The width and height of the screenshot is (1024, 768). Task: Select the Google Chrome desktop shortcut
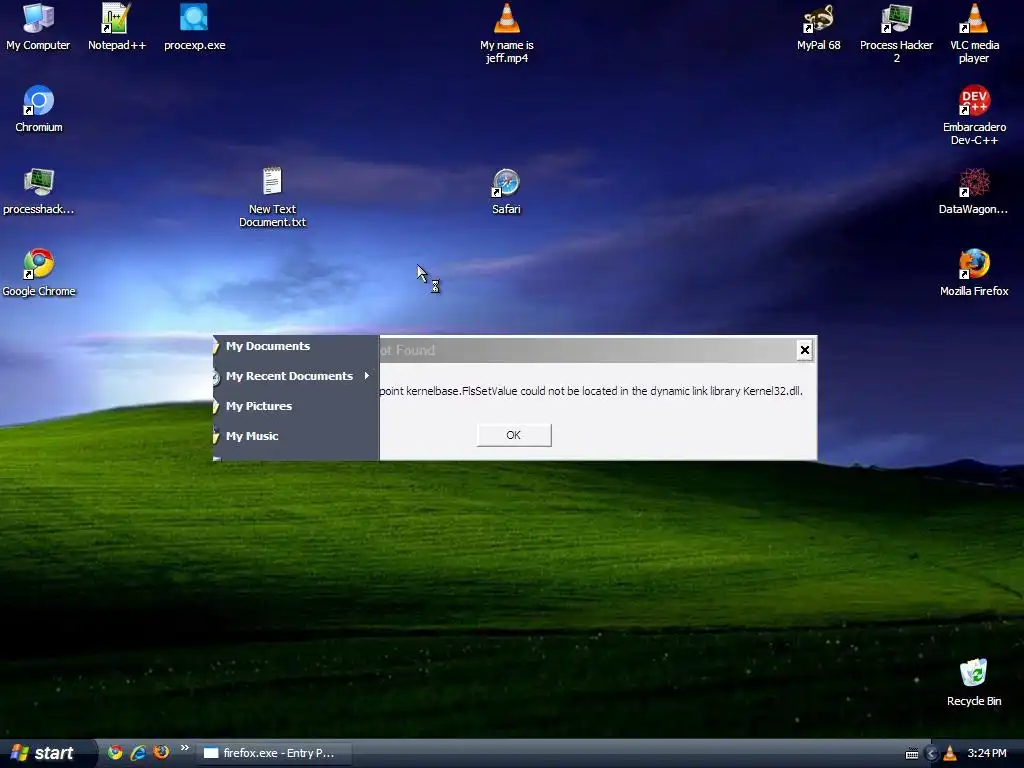pos(39,273)
